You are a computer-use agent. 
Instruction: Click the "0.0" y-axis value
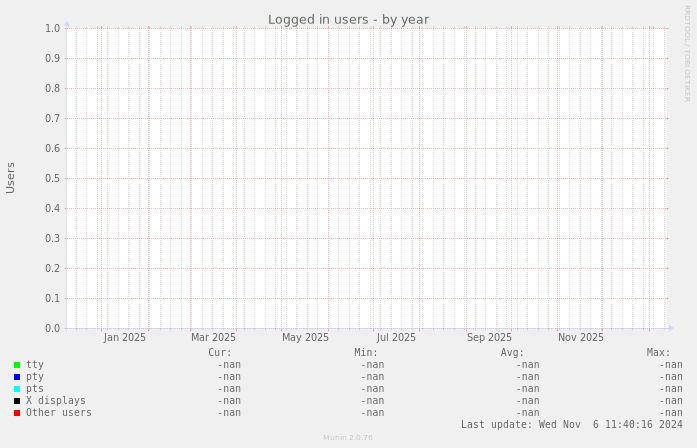click(x=52, y=329)
